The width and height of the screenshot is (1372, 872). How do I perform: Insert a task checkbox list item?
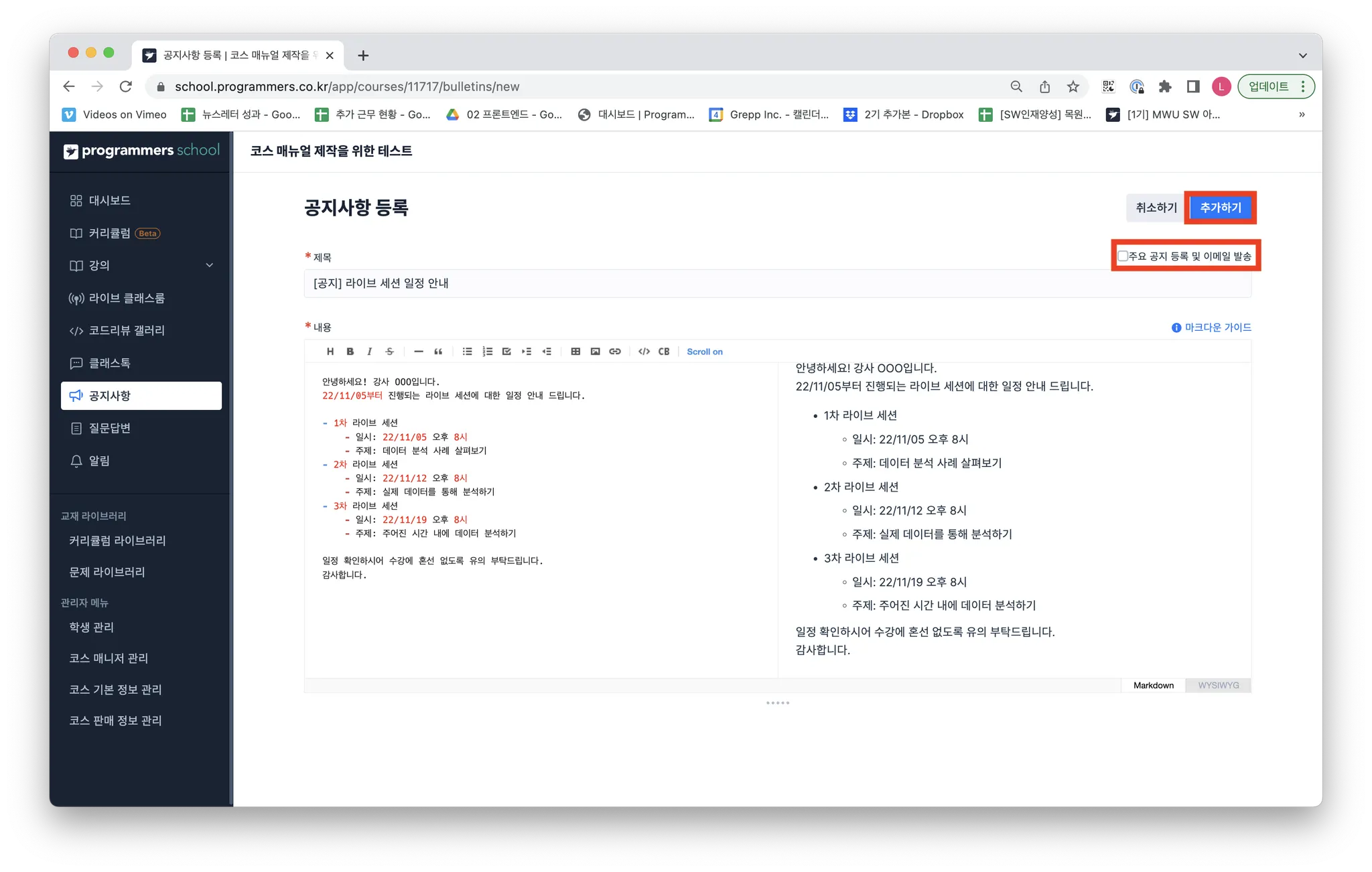tap(506, 352)
